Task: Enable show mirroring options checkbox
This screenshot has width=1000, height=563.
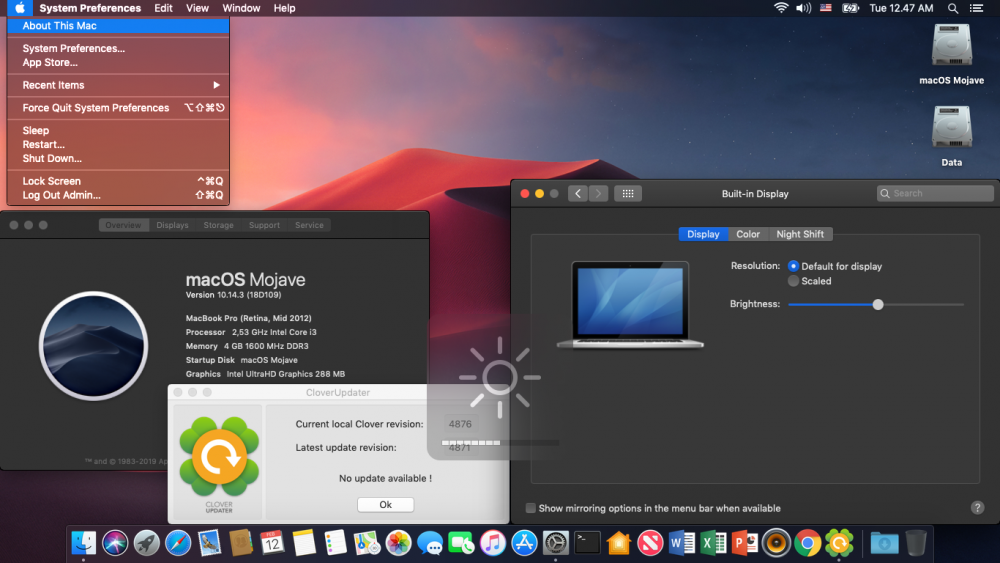Action: (x=530, y=508)
